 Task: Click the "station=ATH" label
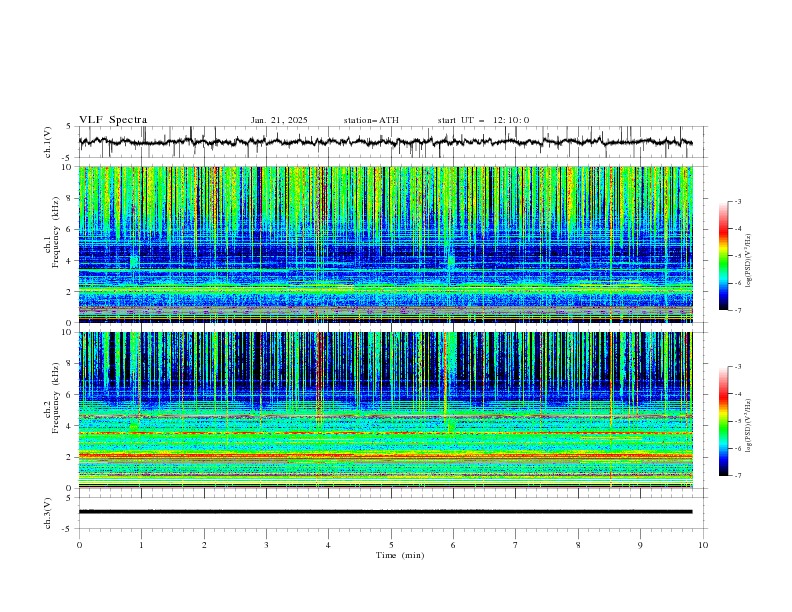click(x=371, y=120)
